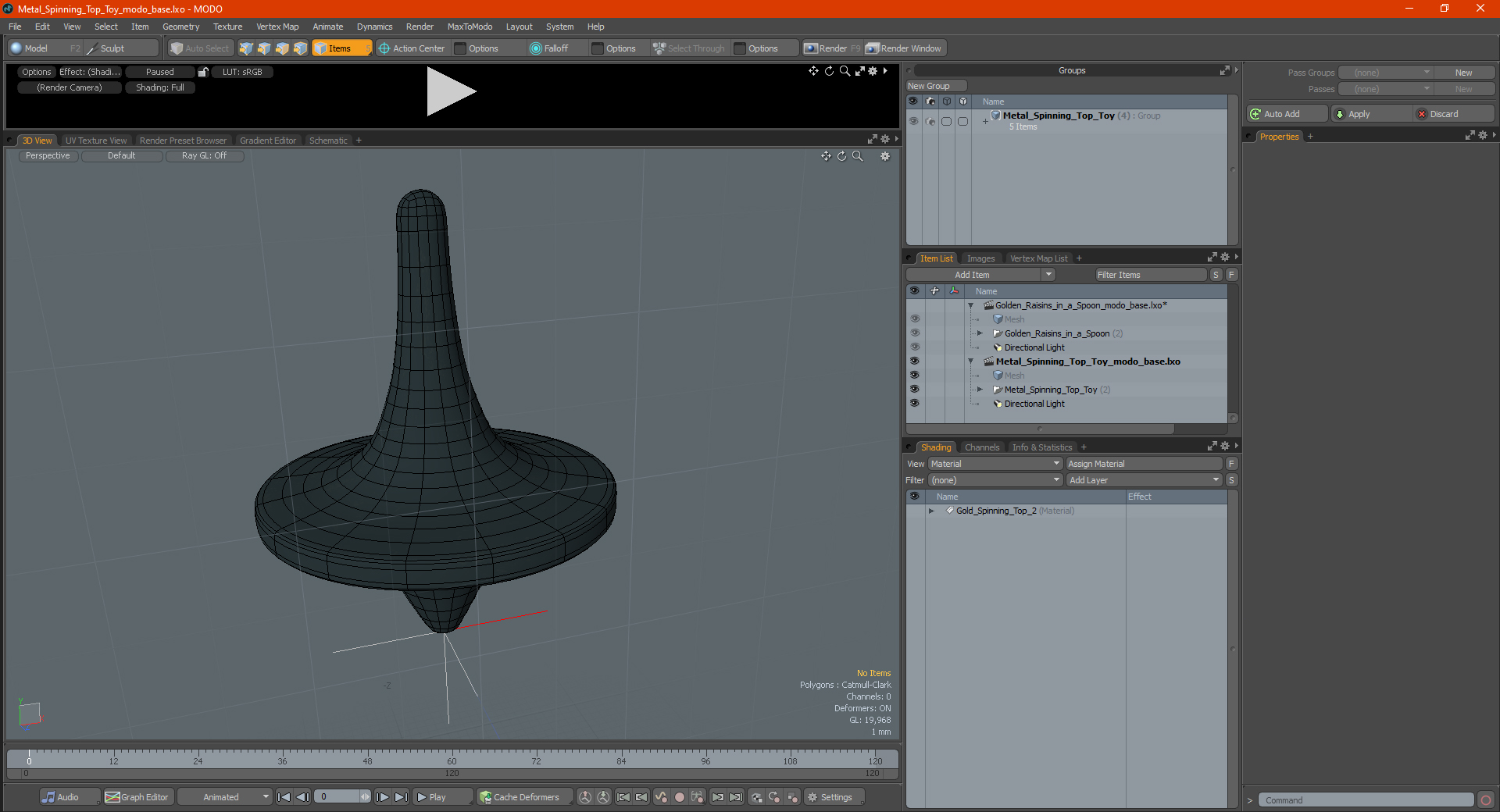
Task: Toggle visibility of Metal_Spinning_Top_Toy_modo_base.lxo scene
Action: pyautogui.click(x=915, y=361)
